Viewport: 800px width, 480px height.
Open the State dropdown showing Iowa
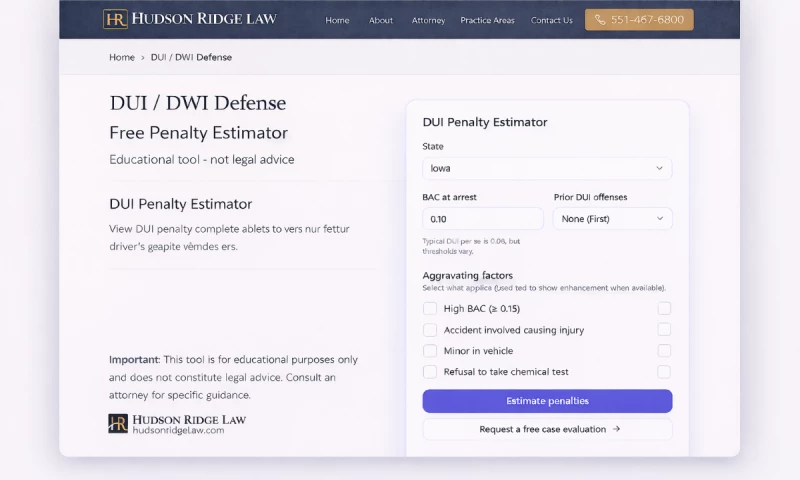click(547, 168)
